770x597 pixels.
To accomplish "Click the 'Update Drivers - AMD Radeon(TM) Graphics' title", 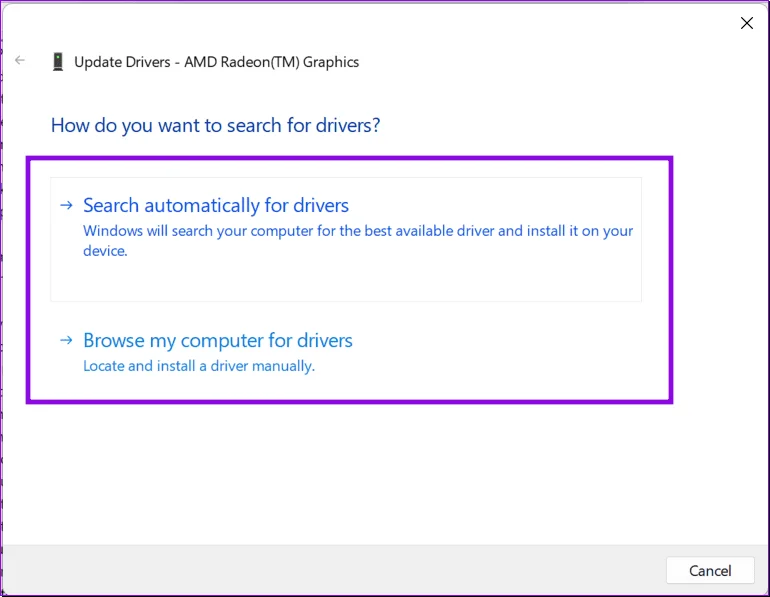I will (x=217, y=62).
